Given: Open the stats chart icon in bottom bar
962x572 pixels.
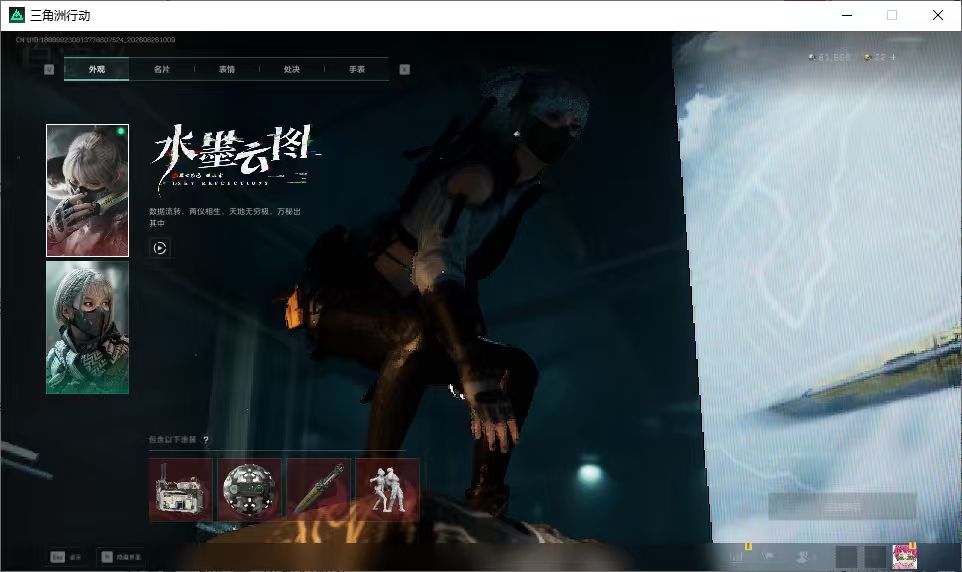Looking at the screenshot, I should 737,556.
